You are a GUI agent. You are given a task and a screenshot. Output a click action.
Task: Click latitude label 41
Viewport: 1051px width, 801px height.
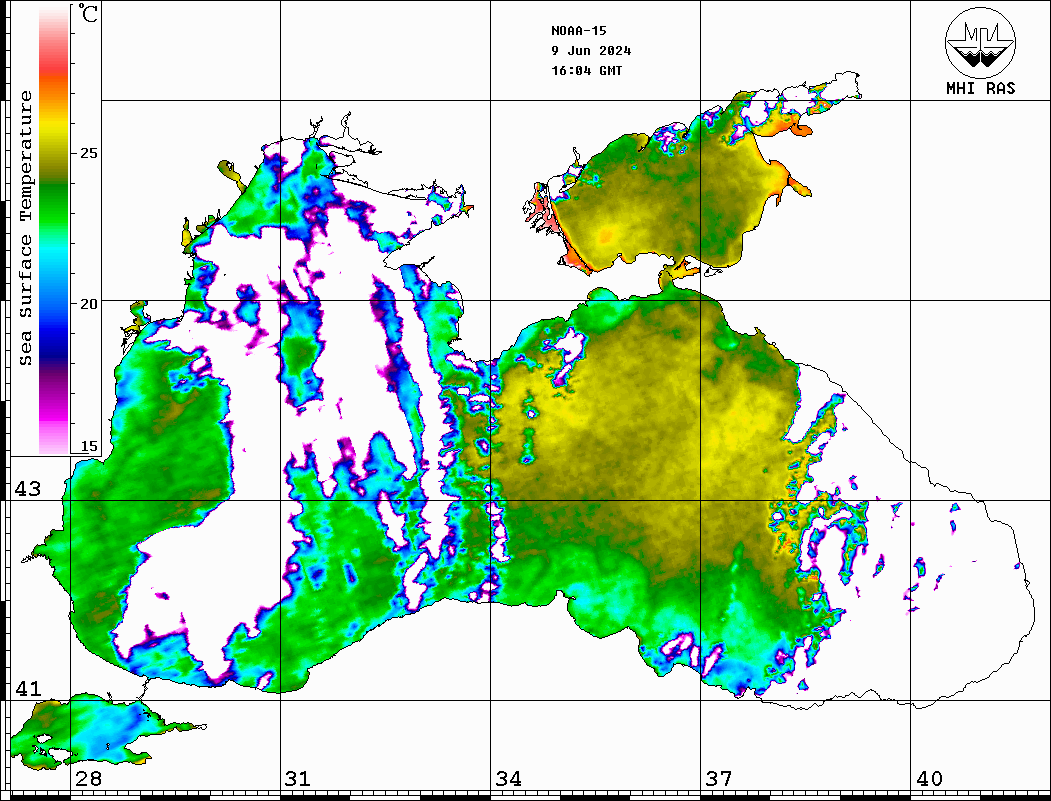click(x=27, y=688)
